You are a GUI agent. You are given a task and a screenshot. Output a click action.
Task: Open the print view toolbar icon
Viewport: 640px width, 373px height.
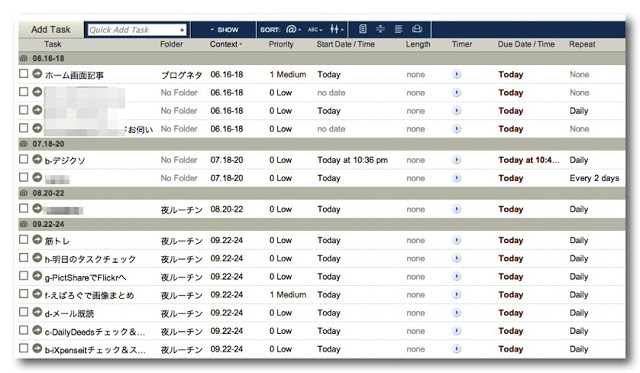click(417, 29)
